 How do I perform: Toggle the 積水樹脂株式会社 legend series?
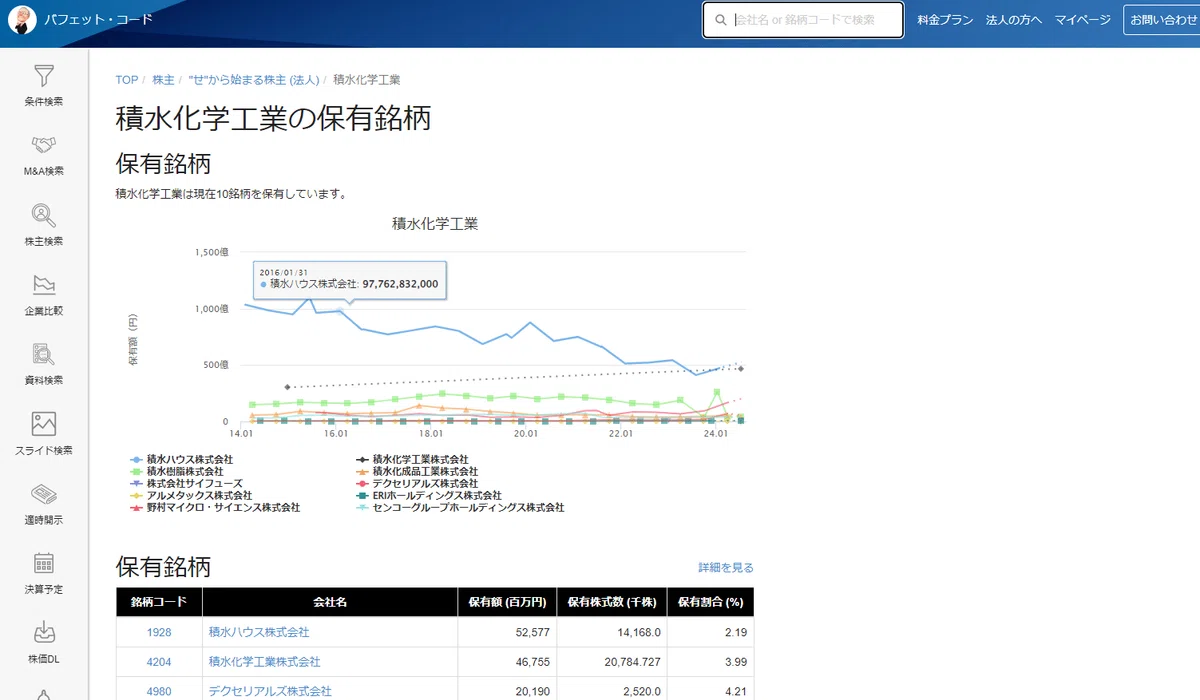coord(177,471)
